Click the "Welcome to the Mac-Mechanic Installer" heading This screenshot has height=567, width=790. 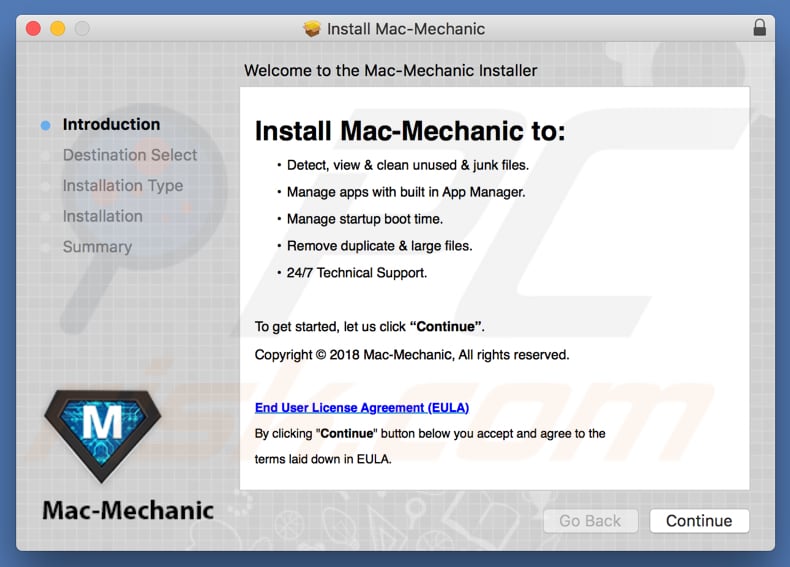391,71
